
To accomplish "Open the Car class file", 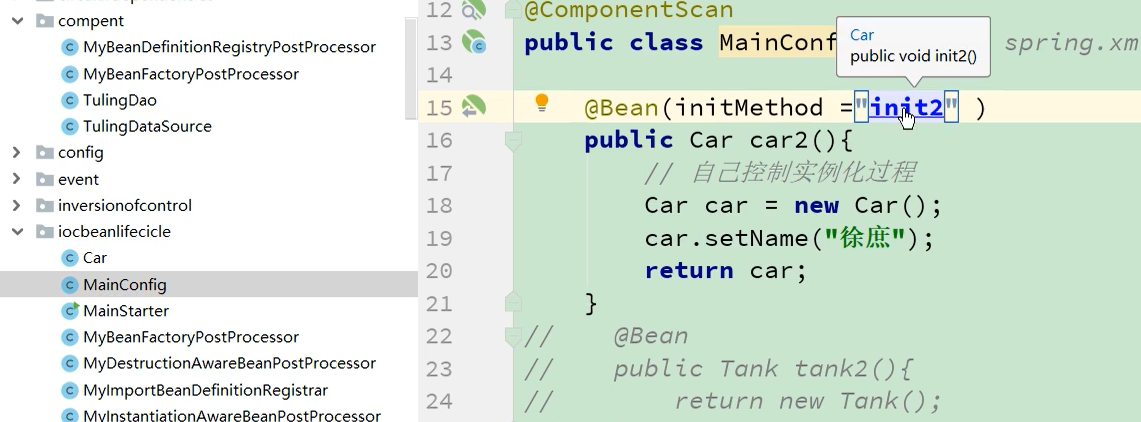I will tap(95, 258).
